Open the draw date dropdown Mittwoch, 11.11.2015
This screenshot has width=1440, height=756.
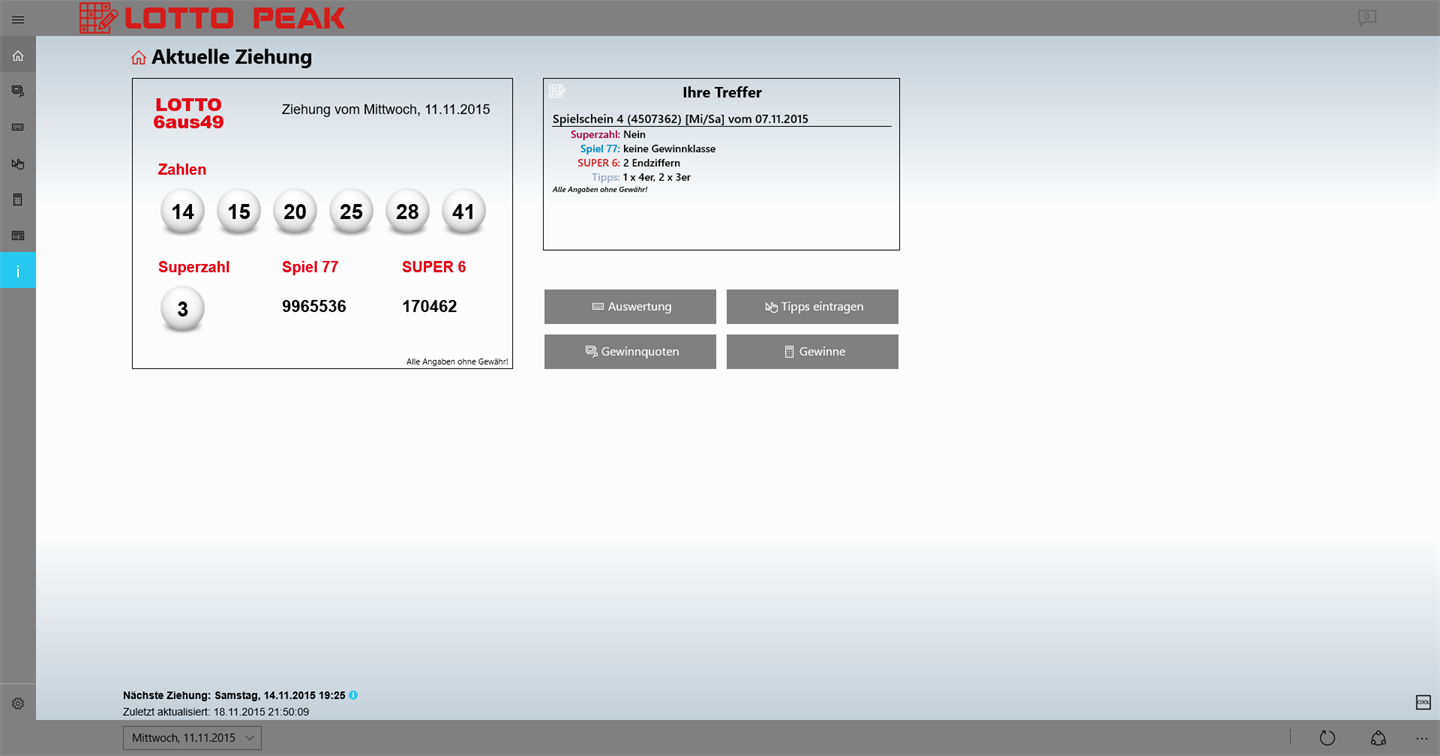[x=192, y=738]
